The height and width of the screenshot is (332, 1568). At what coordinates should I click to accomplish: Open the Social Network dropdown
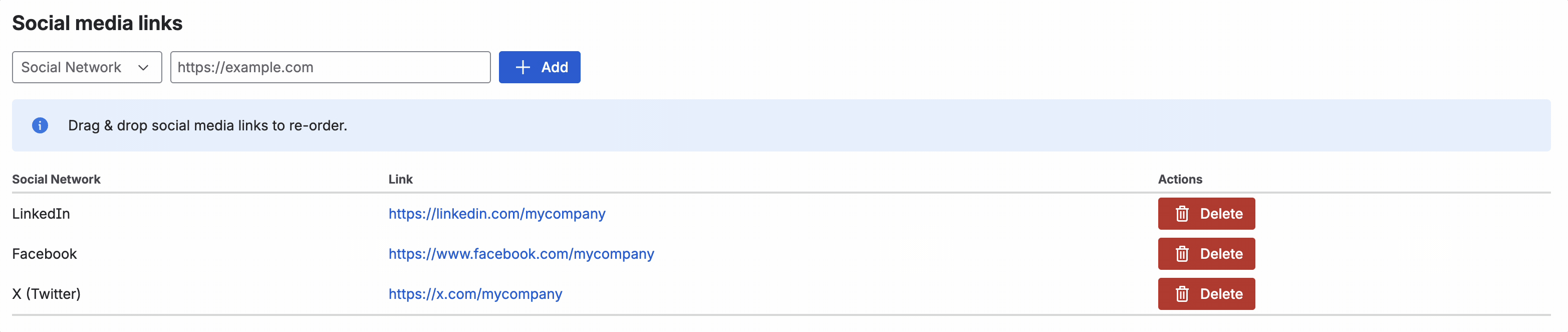tap(87, 67)
